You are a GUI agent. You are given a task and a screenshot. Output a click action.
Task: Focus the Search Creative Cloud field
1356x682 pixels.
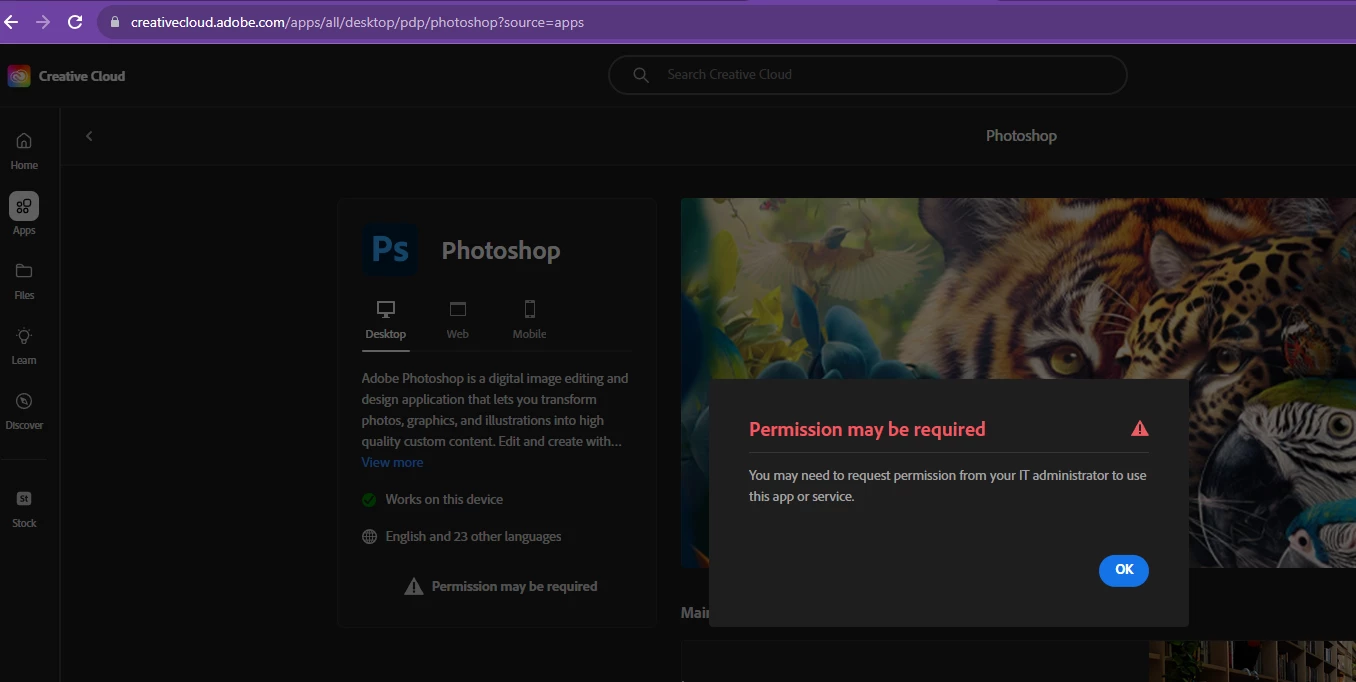coord(867,75)
